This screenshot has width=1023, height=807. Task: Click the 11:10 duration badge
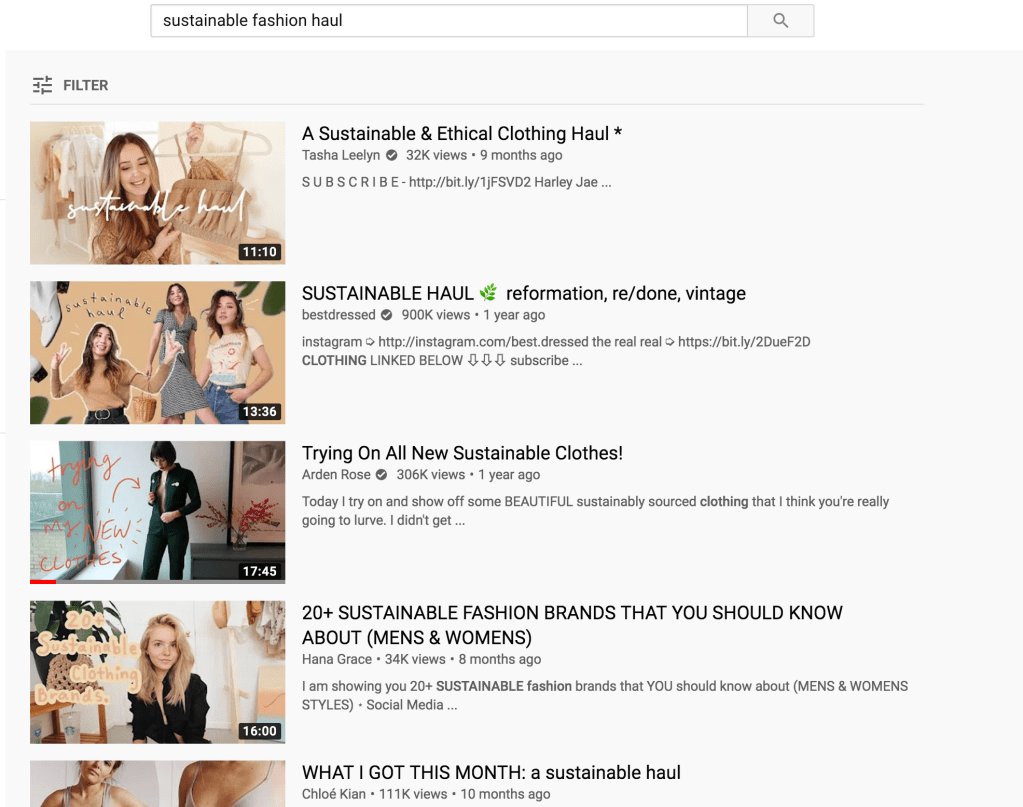point(259,252)
